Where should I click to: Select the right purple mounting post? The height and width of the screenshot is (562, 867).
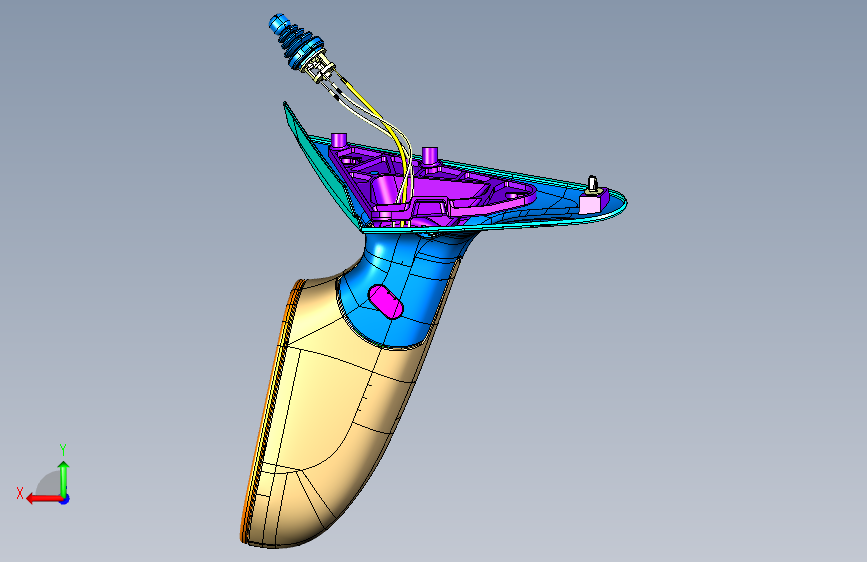pyautogui.click(x=430, y=155)
